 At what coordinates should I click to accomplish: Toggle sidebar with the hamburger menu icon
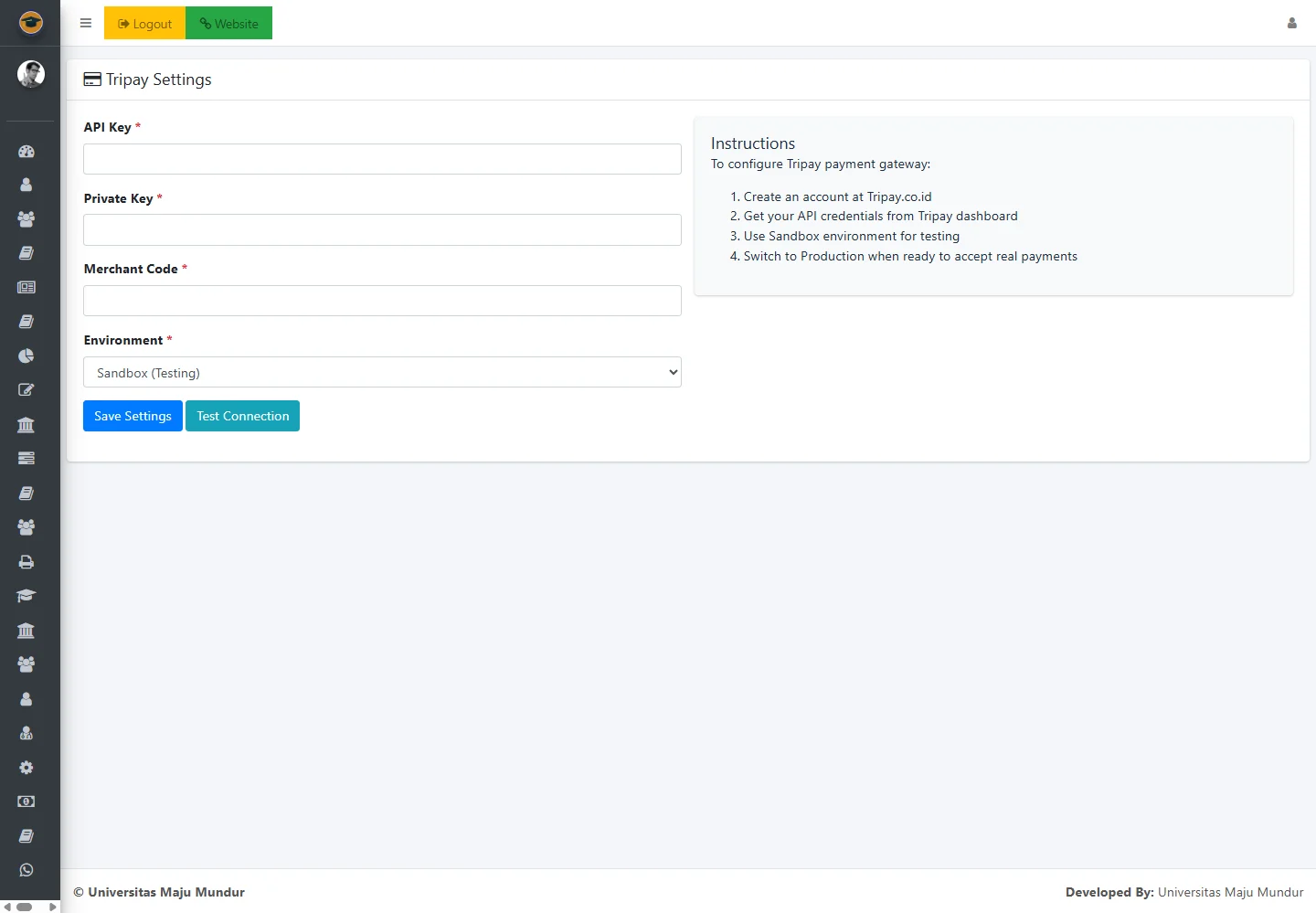(86, 24)
